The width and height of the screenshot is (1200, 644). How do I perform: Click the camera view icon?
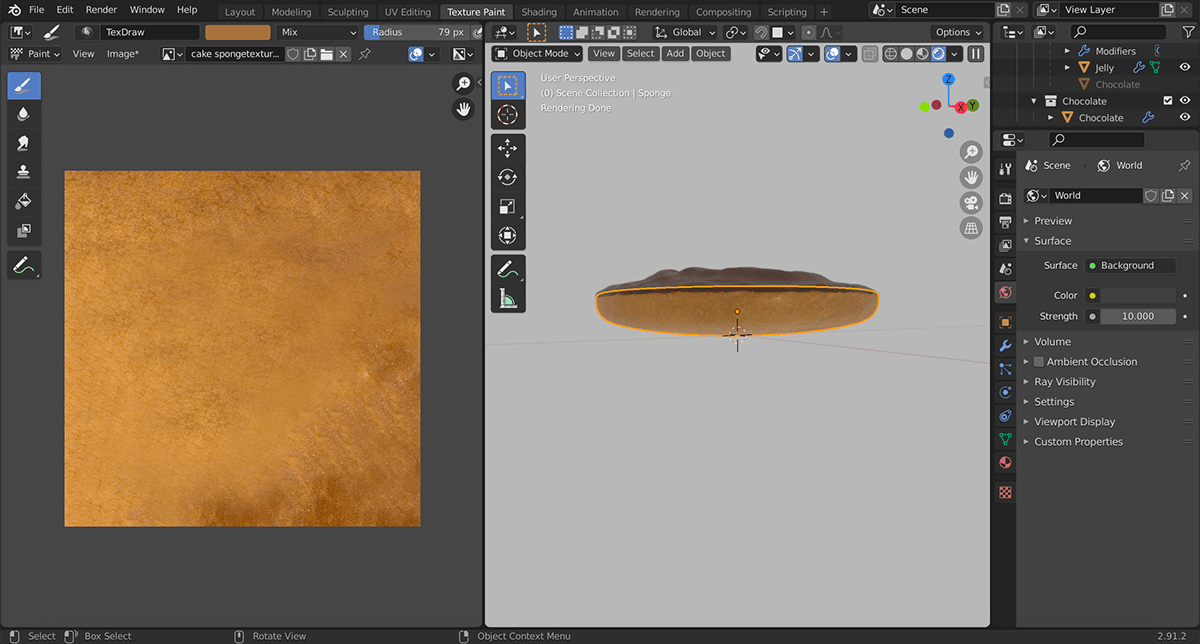[x=970, y=203]
